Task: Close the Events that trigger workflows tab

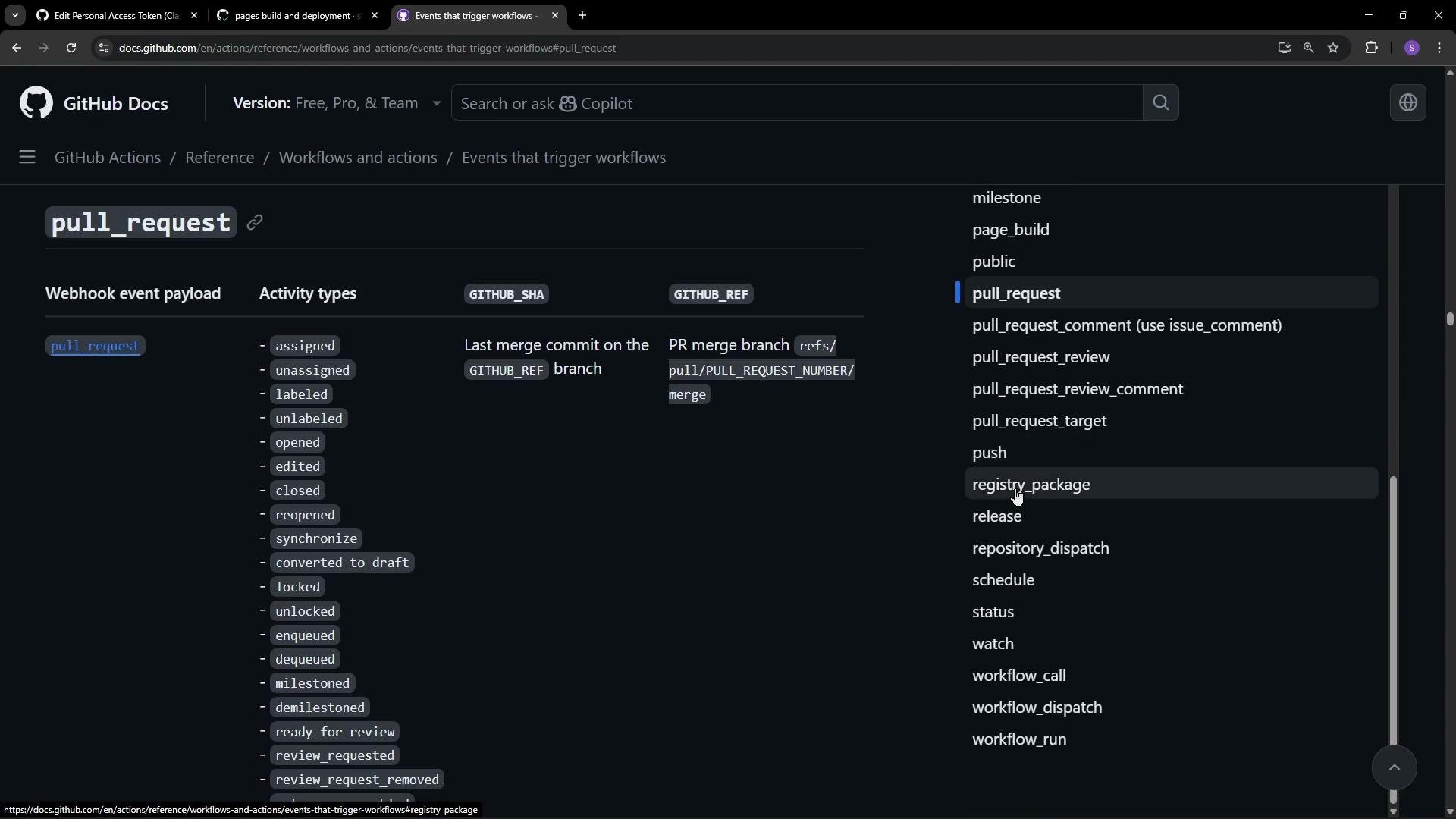Action: (x=555, y=15)
